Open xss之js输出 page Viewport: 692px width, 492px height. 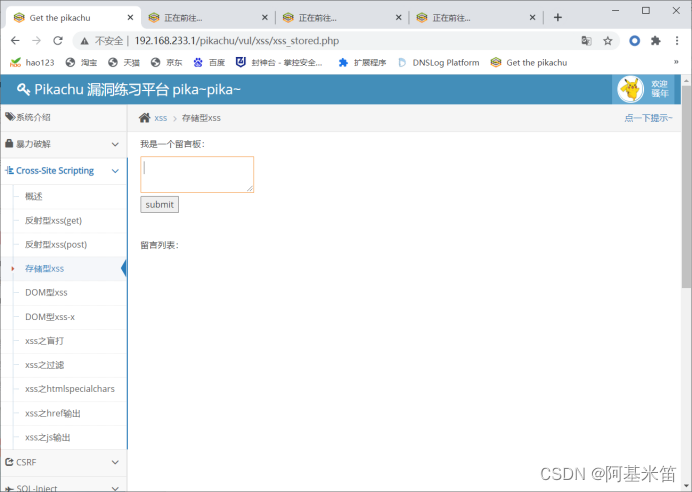click(x=48, y=438)
